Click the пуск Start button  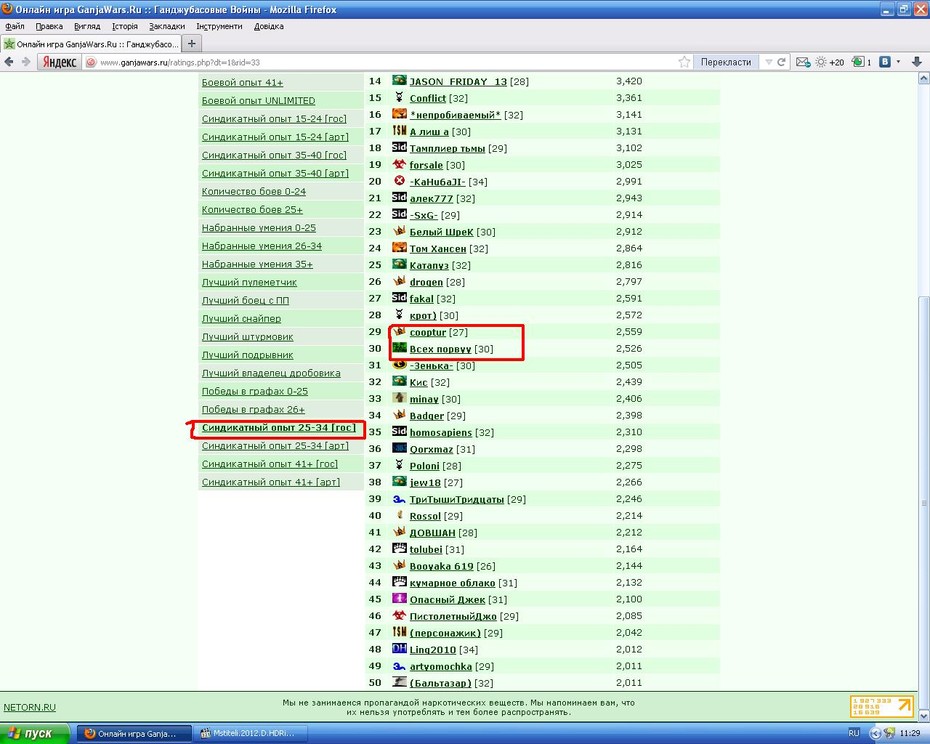35,733
